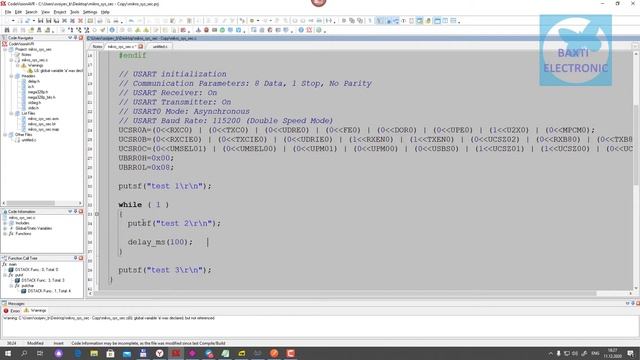
Task: Open the Edit menu
Action: click(18, 12)
